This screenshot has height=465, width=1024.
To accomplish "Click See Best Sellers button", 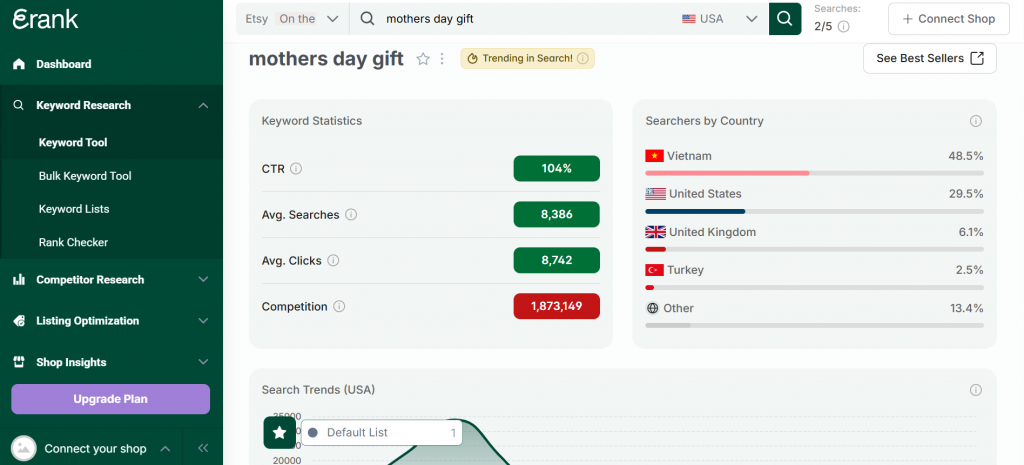I will (x=929, y=58).
